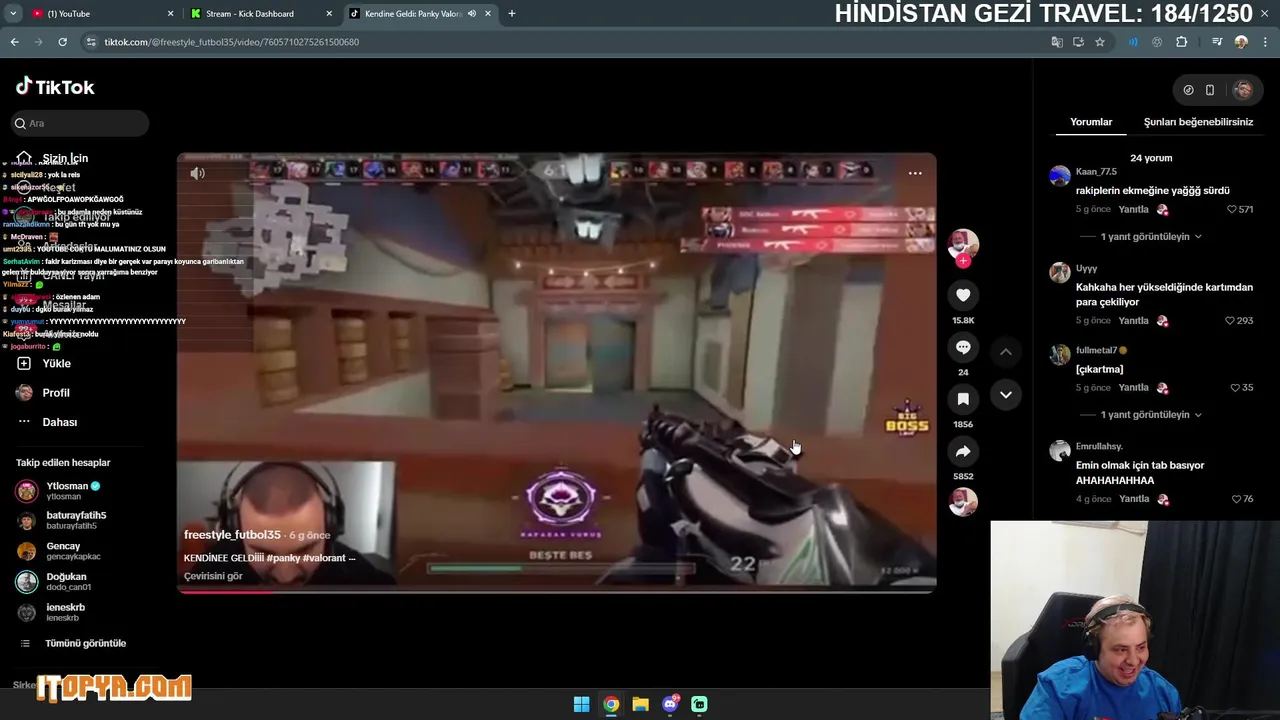Open Chrome three-dot menu
Viewport: 1280px width, 720px height.
click(1264, 42)
